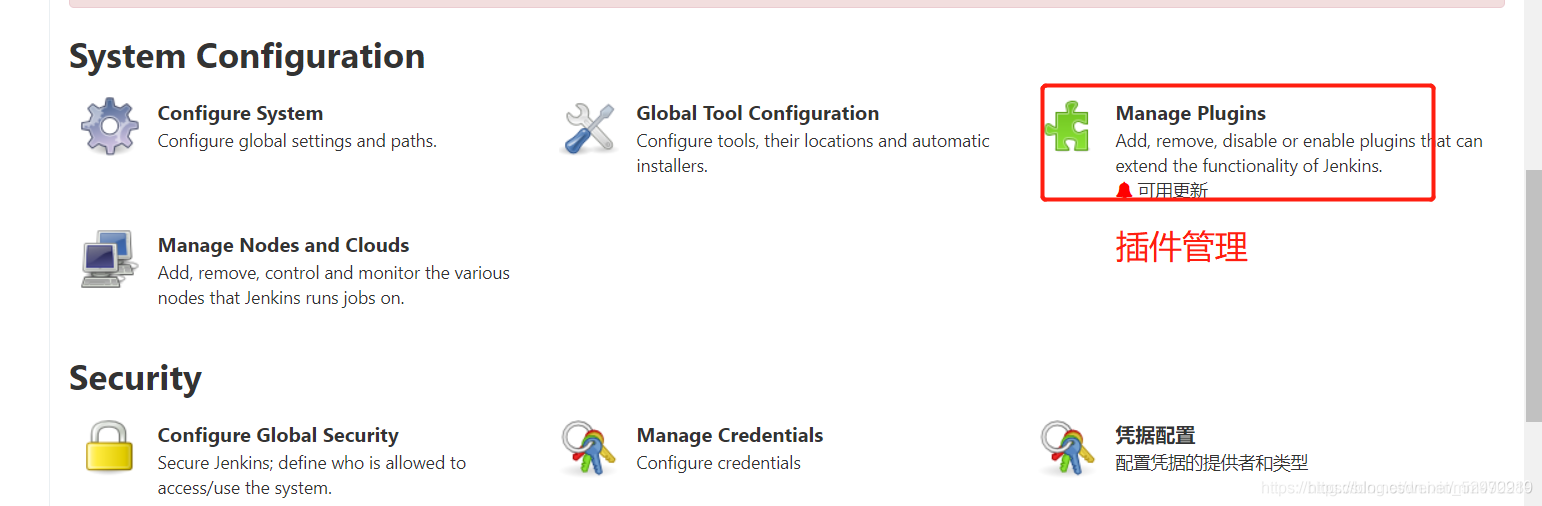The height and width of the screenshot is (506, 1542).
Task: Open the Manage Plugins title link
Action: (1190, 113)
